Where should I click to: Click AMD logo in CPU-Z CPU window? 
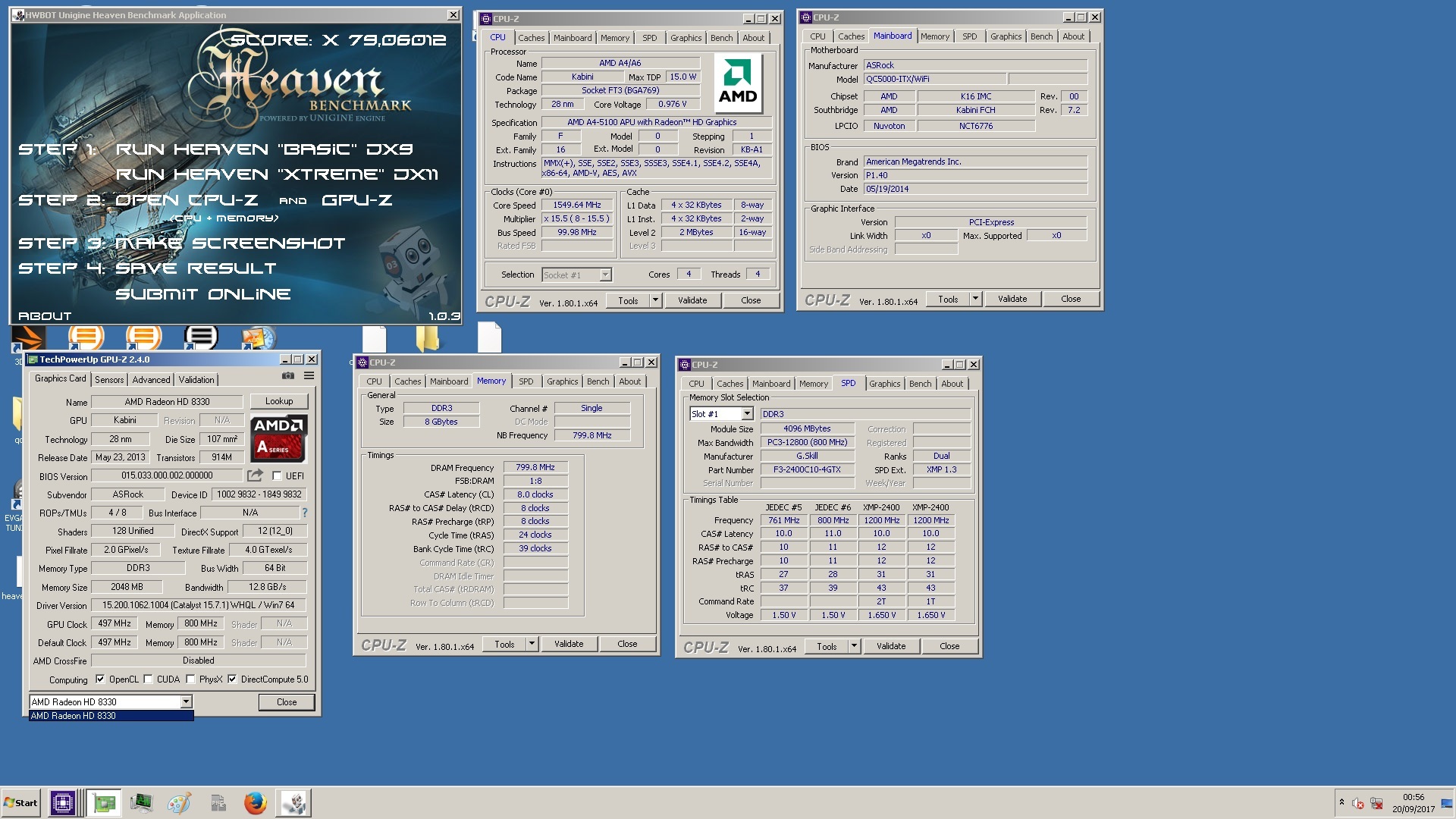coord(738,83)
